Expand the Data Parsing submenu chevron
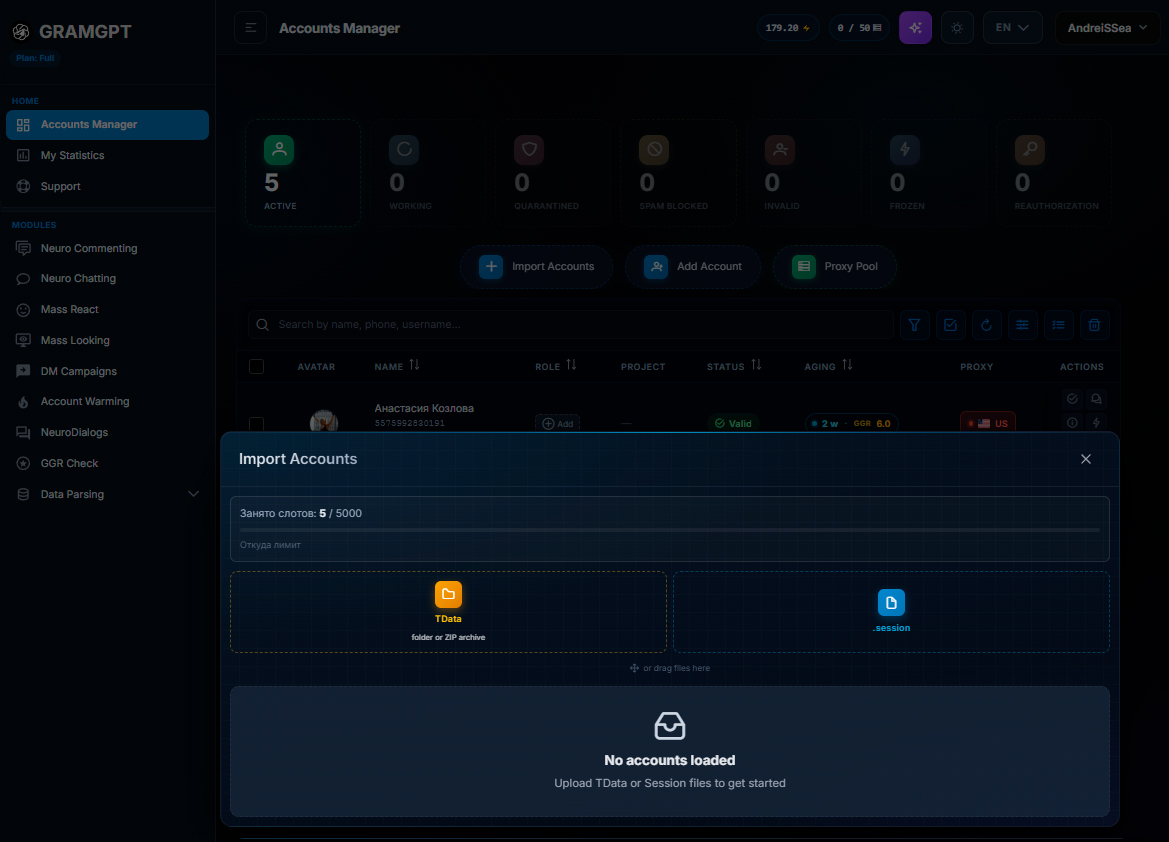Image resolution: width=1169 pixels, height=842 pixels. pos(194,494)
